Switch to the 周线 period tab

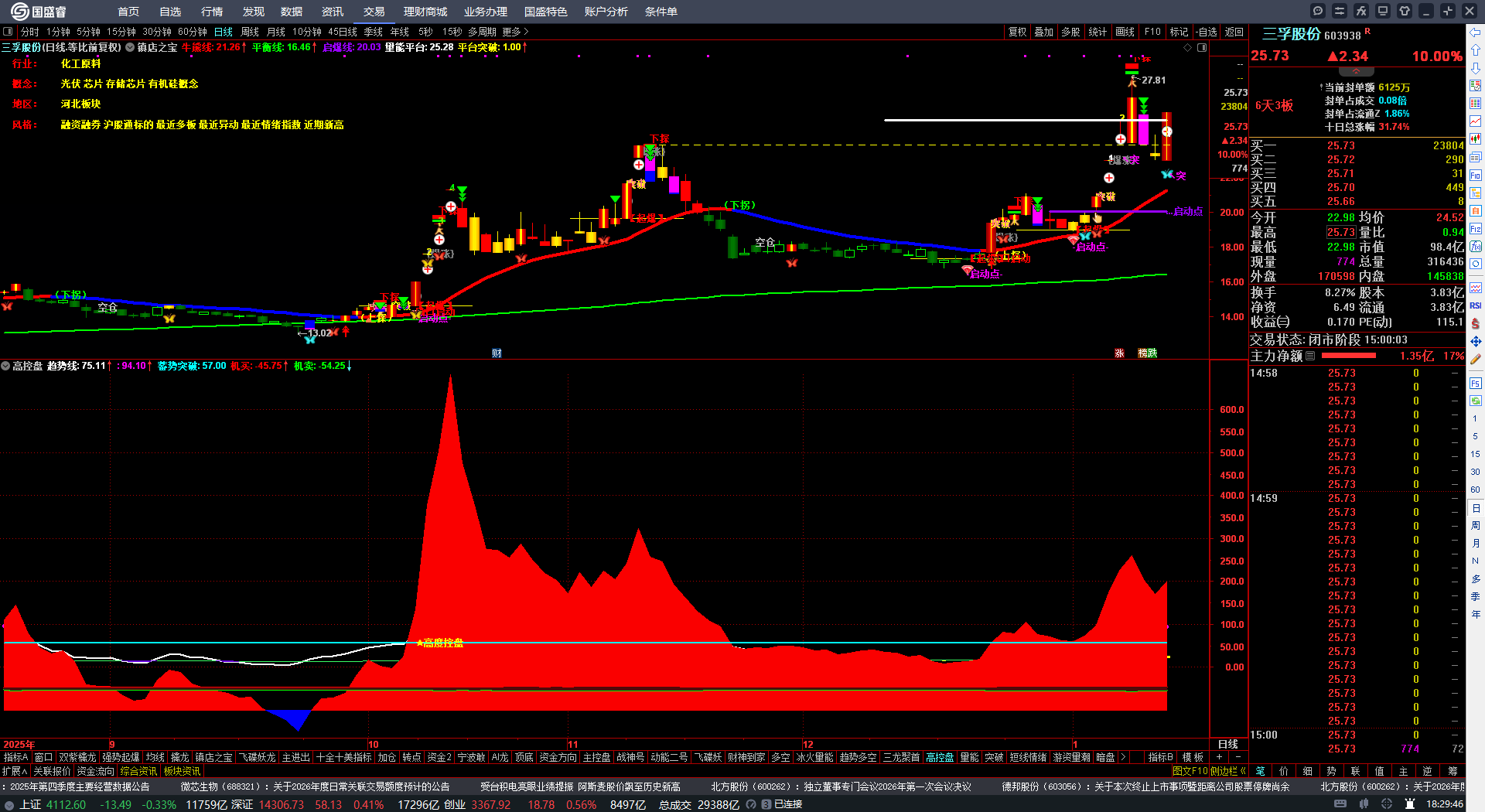[250, 32]
